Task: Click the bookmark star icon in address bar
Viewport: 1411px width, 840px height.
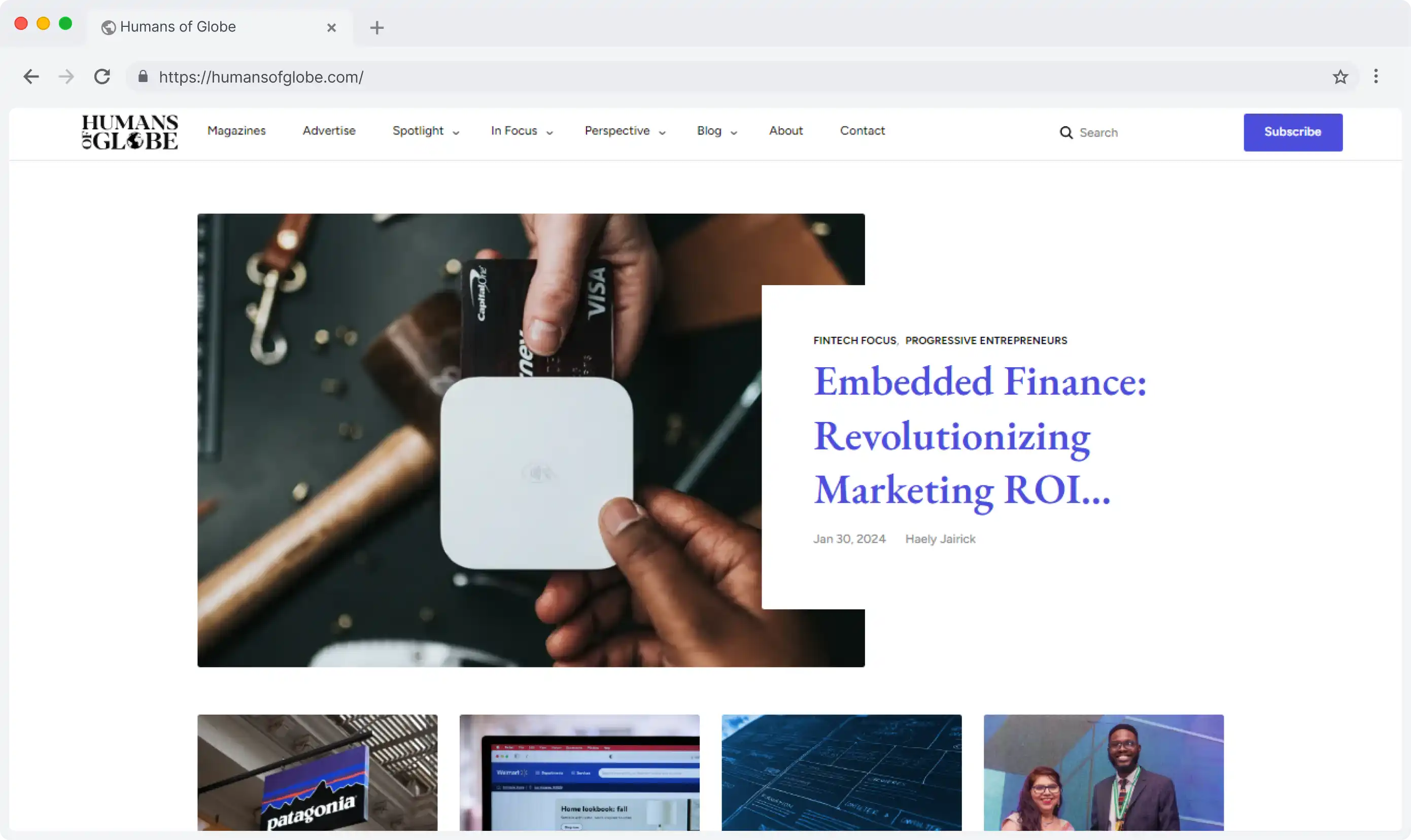Action: click(x=1340, y=77)
